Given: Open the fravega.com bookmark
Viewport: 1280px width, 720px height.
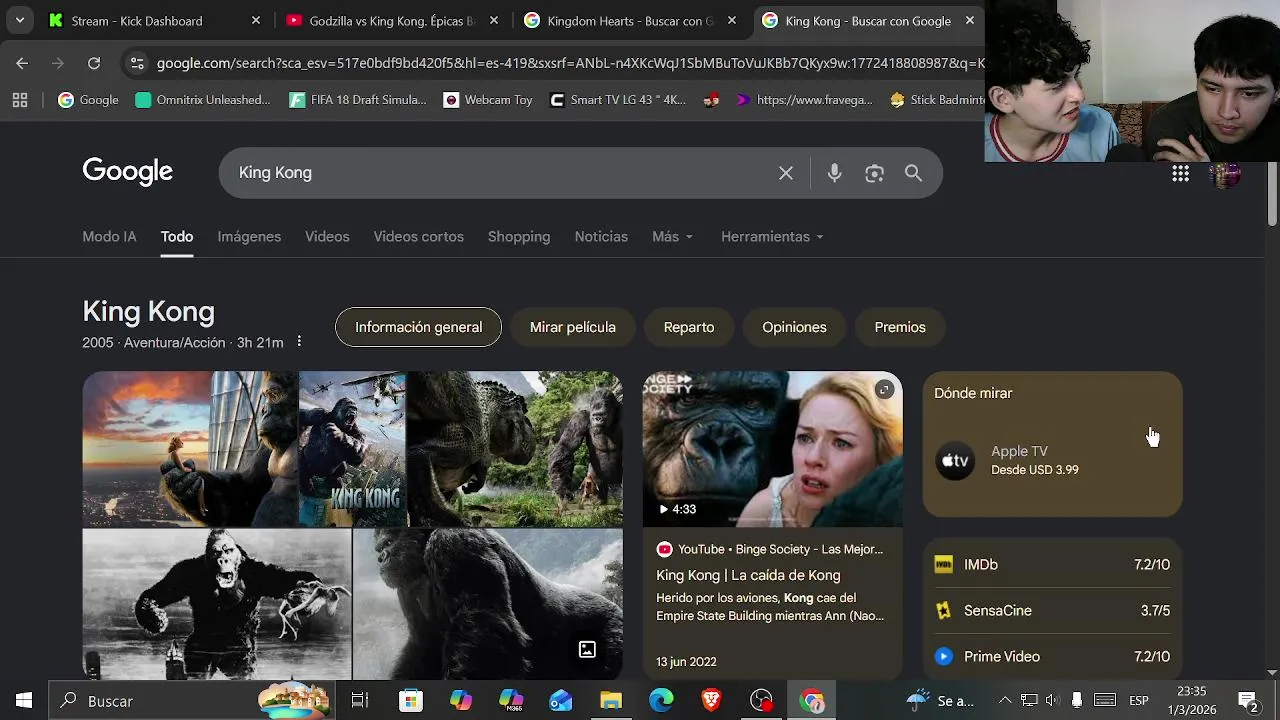Looking at the screenshot, I should tap(804, 100).
